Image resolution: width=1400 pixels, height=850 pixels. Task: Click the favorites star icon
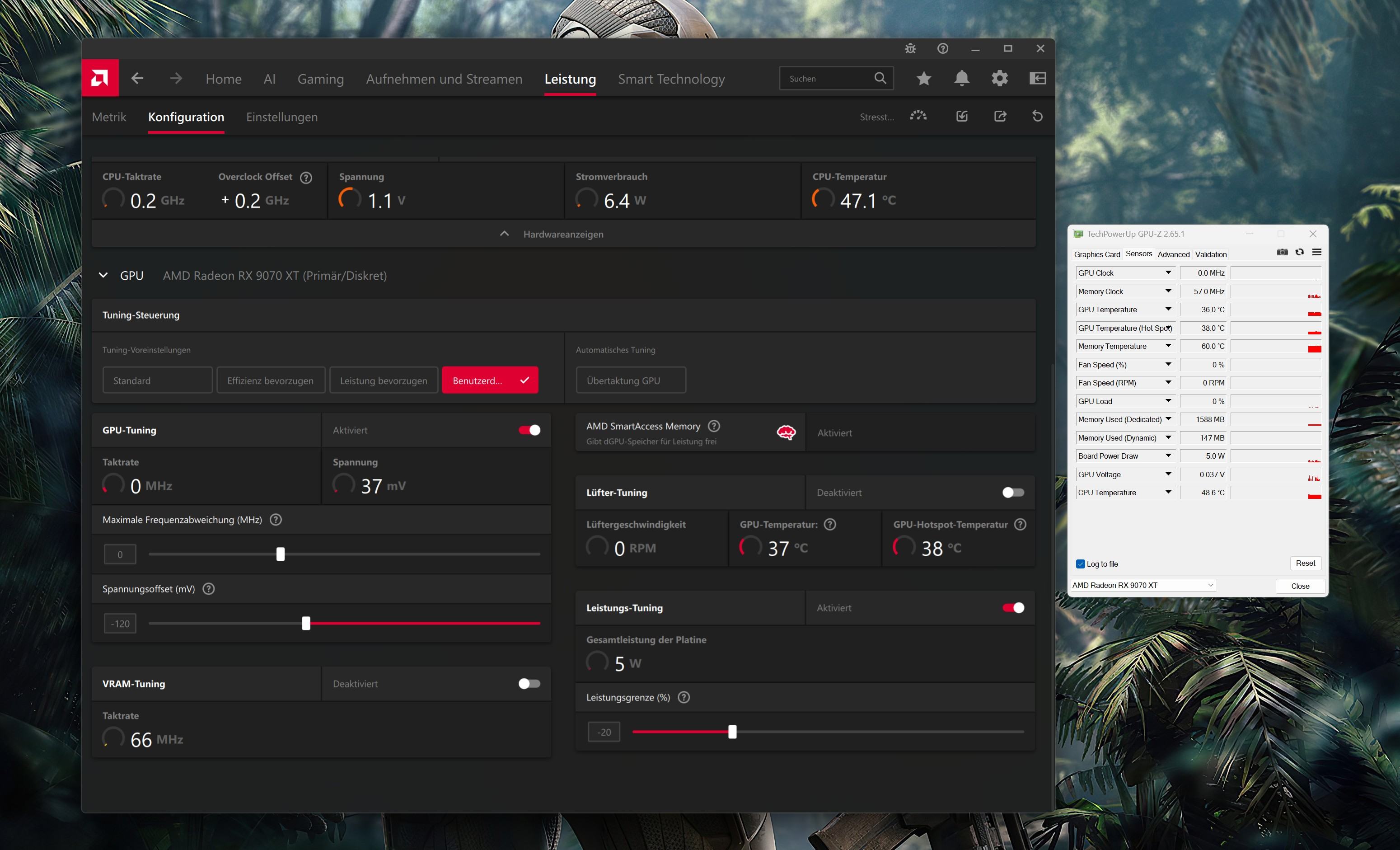click(x=924, y=79)
